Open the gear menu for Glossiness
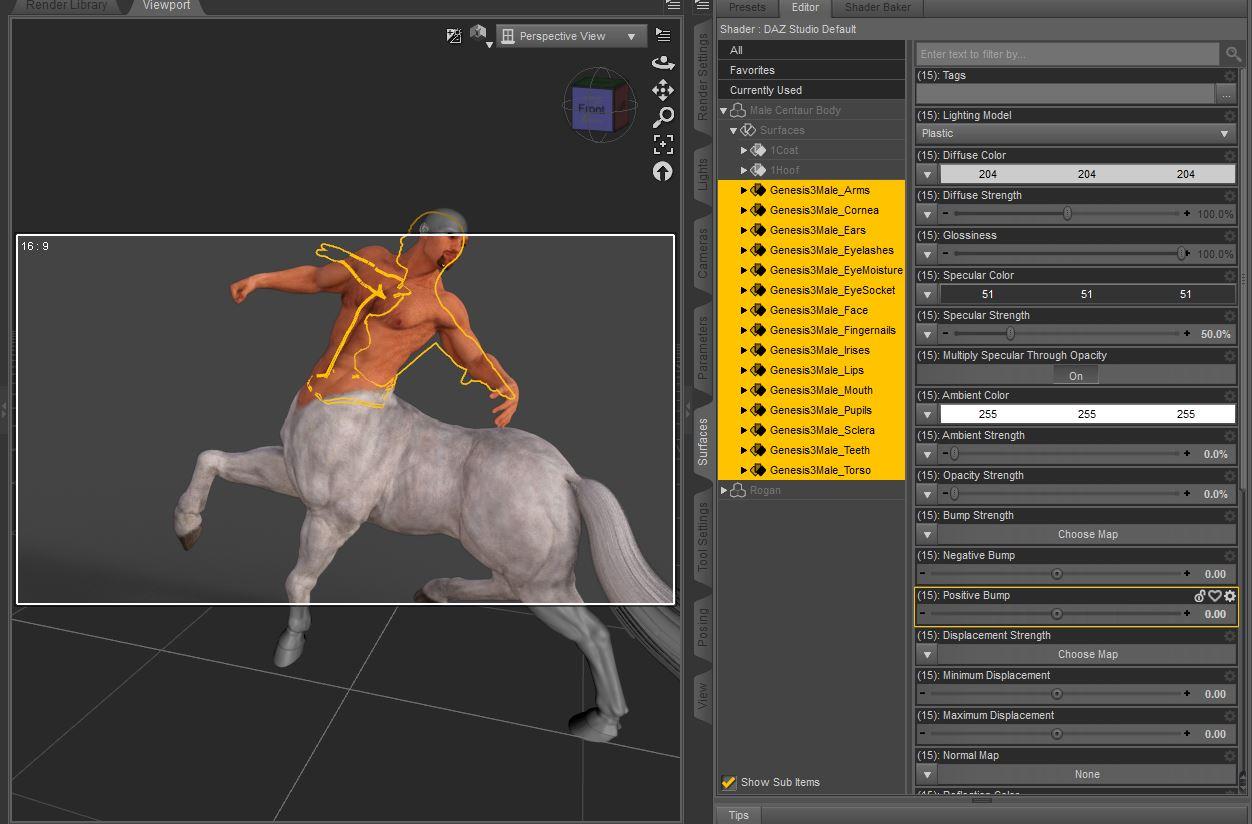 click(x=1230, y=236)
